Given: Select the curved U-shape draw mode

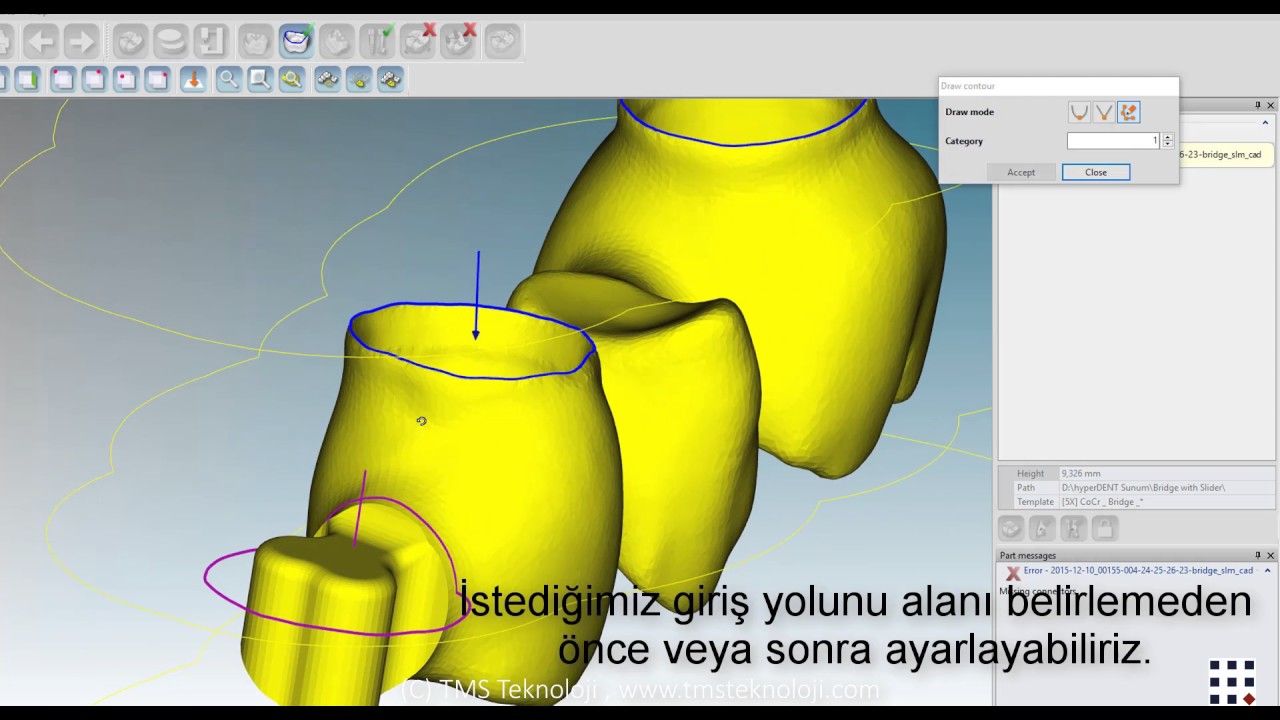Looking at the screenshot, I should point(1079,112).
